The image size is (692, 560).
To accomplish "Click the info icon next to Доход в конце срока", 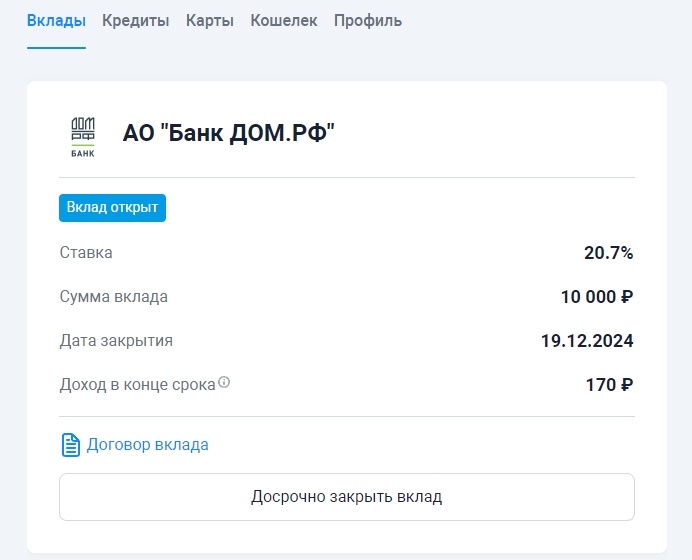I will click(x=224, y=382).
